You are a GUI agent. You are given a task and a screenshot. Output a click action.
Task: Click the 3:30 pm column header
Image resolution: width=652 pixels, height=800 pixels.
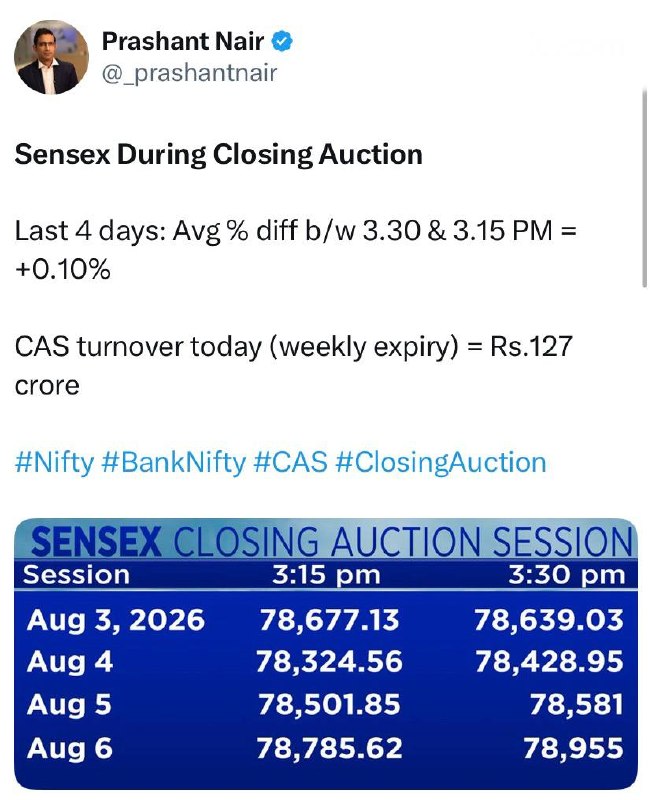coord(567,575)
